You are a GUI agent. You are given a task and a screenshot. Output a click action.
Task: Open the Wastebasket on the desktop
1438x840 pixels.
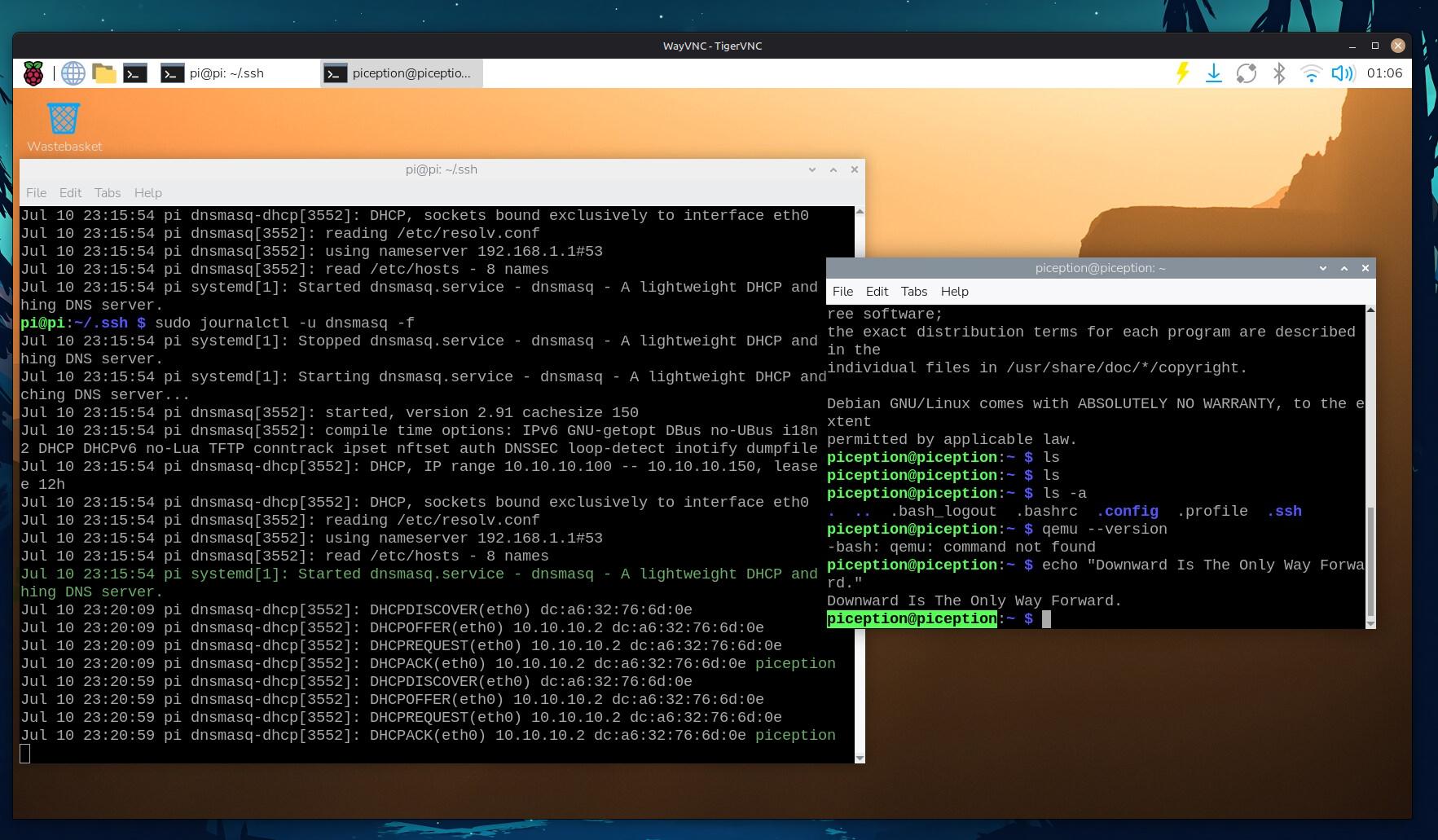point(64,128)
